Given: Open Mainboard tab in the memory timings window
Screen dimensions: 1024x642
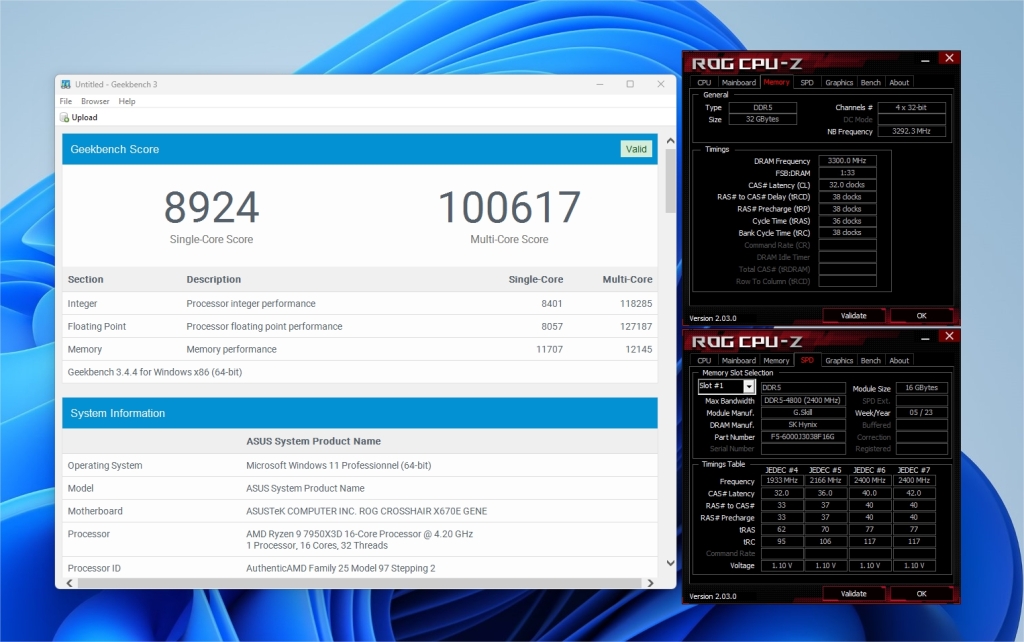Looking at the screenshot, I should 738,83.
